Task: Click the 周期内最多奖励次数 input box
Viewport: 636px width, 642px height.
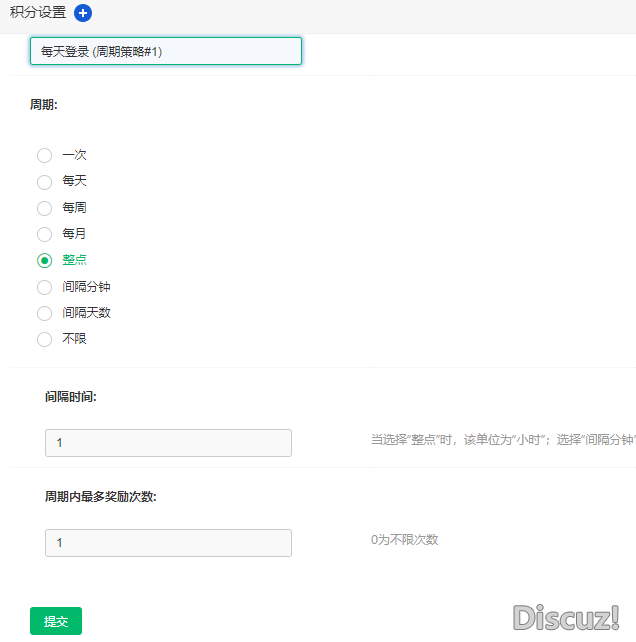Action: pyautogui.click(x=168, y=543)
